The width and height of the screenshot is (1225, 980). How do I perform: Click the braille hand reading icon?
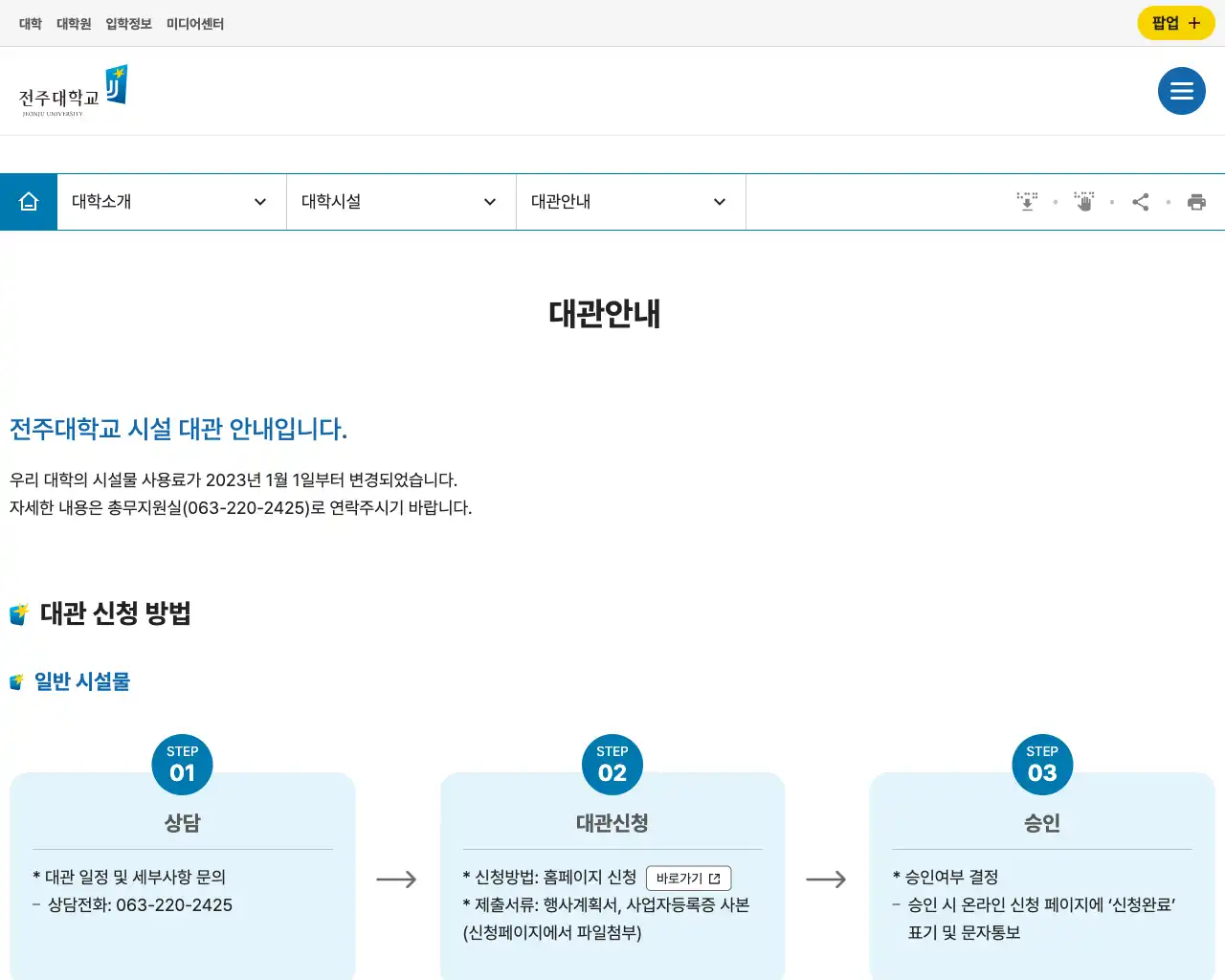1083,202
